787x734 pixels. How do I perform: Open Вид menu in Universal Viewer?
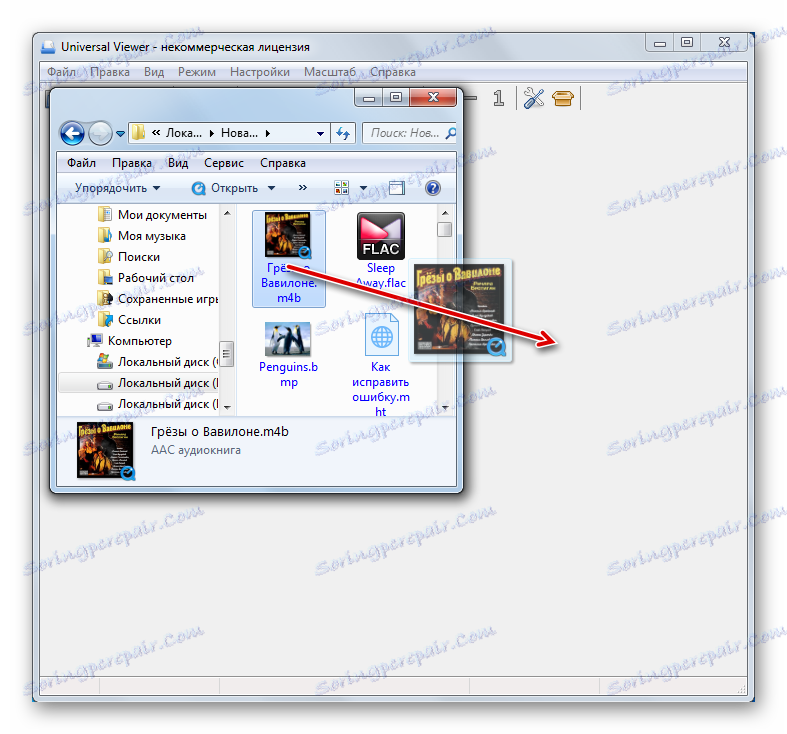click(154, 72)
